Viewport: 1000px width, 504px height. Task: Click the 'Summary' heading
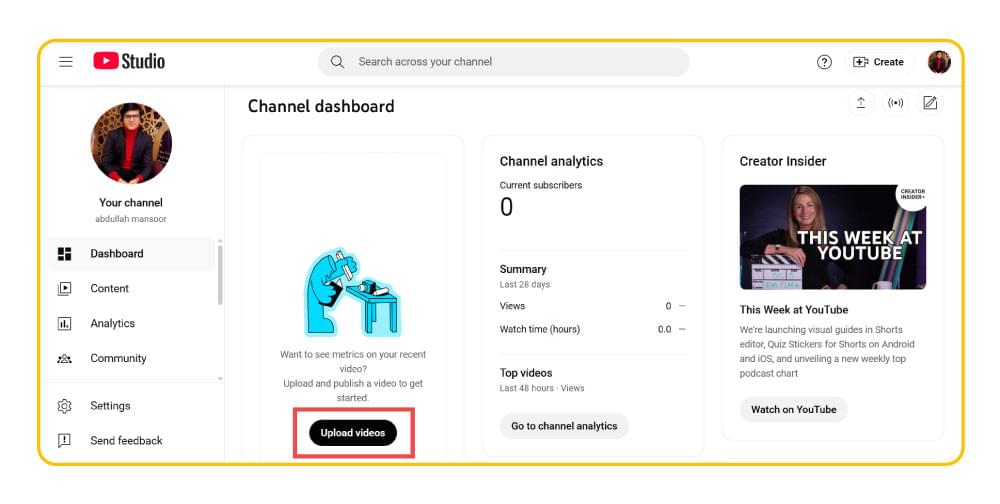coord(523,269)
